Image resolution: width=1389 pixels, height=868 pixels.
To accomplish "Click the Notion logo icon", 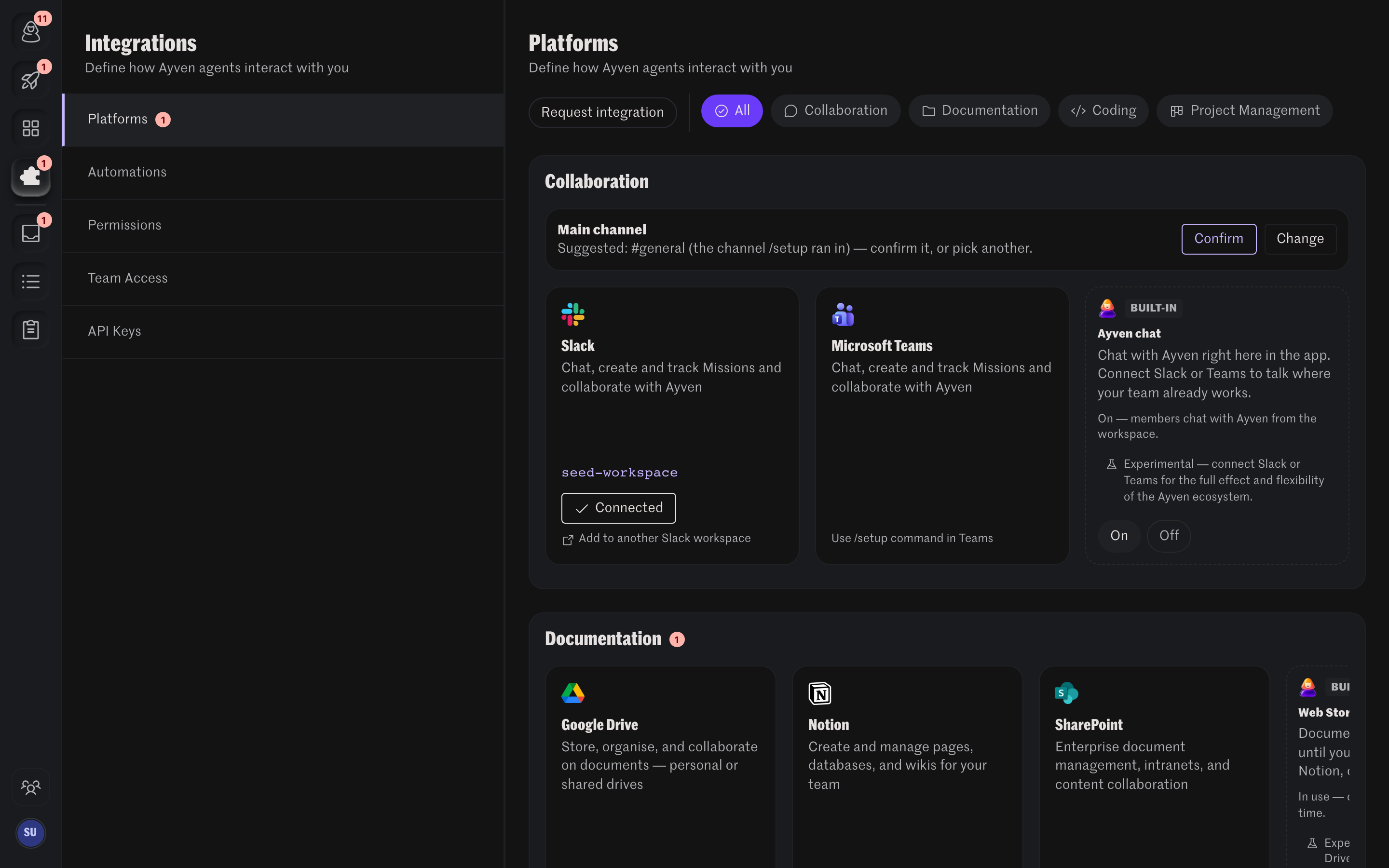I will pyautogui.click(x=819, y=693).
